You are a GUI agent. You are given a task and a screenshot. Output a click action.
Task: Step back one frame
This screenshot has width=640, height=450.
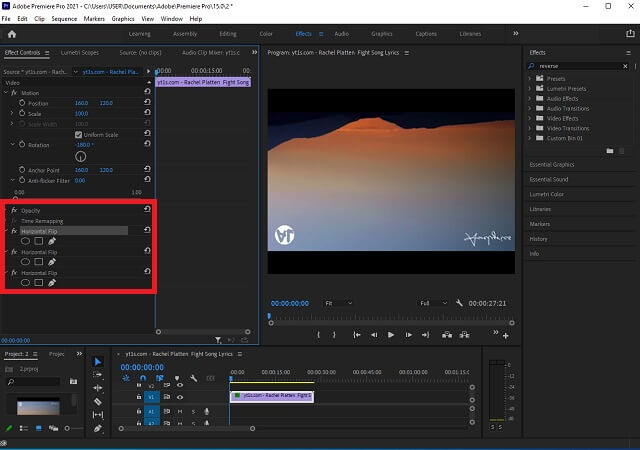coord(374,335)
